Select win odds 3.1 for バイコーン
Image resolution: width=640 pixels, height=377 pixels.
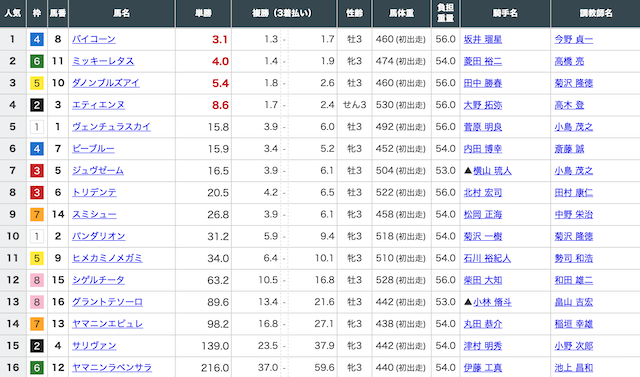(220, 40)
